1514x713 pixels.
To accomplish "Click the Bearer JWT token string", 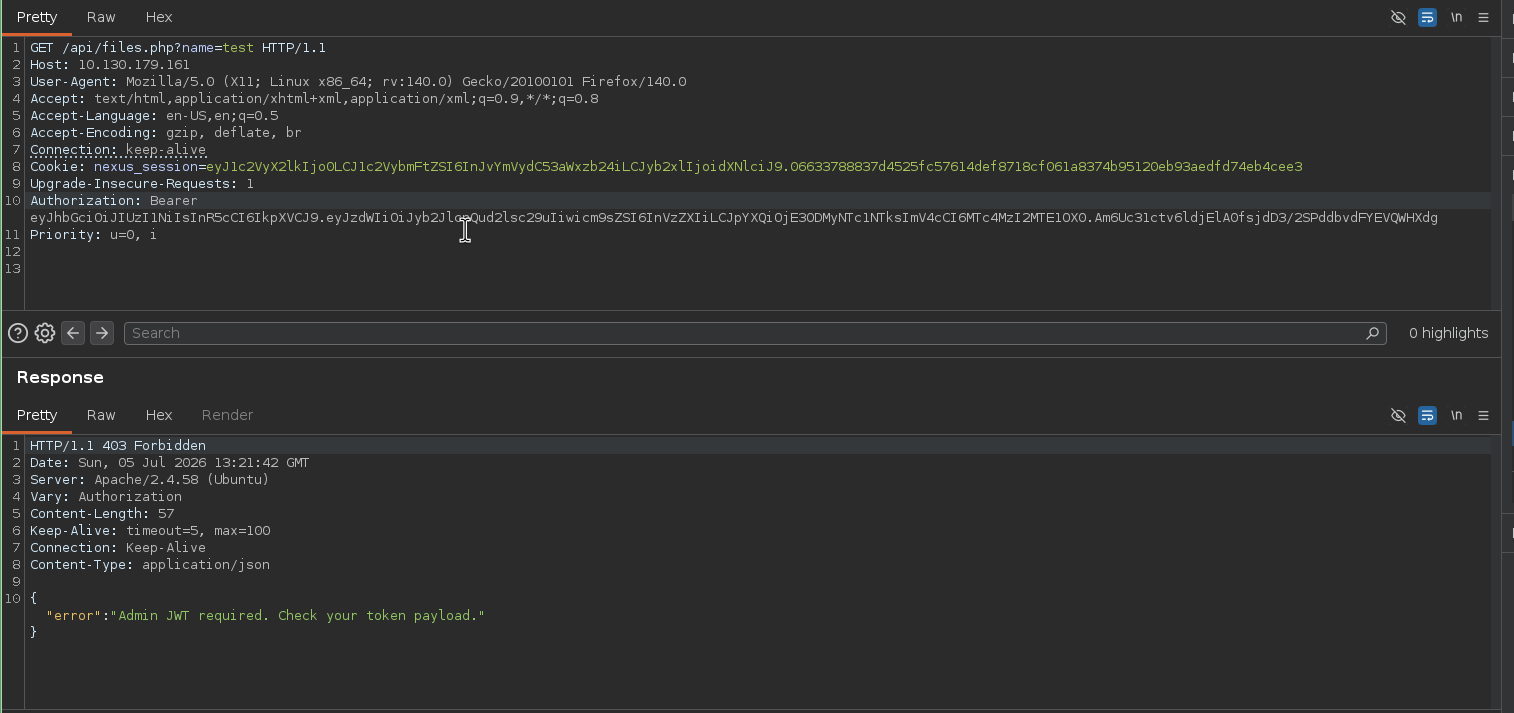I will pyautogui.click(x=734, y=218).
